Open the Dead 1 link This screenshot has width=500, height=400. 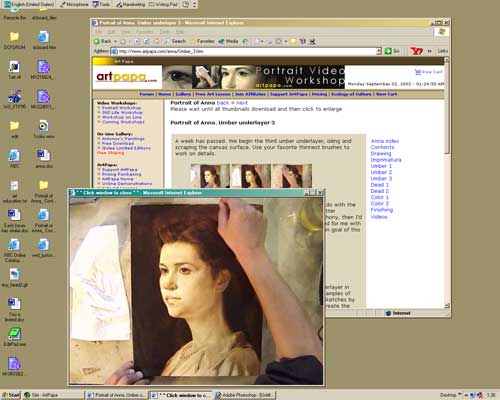[x=380, y=185]
